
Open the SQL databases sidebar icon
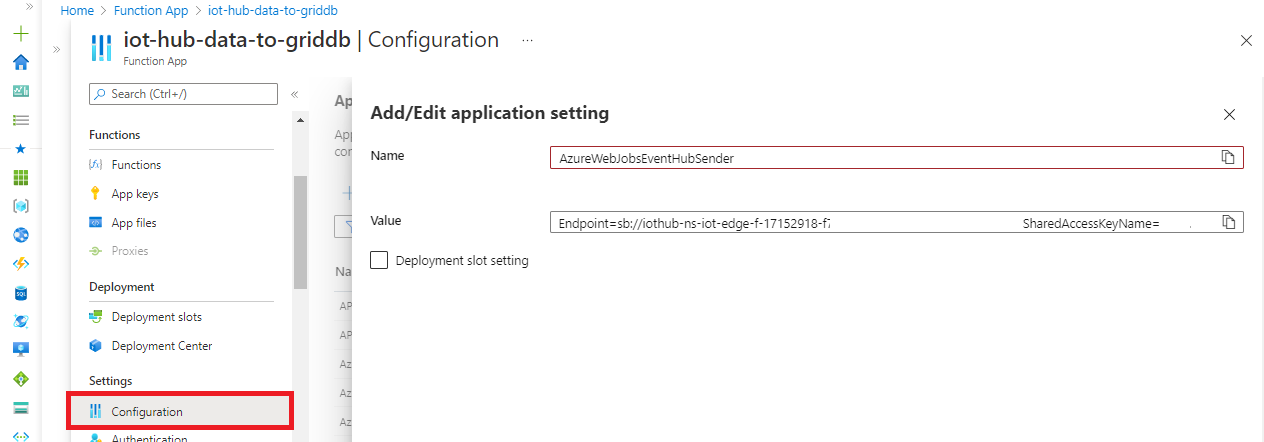click(x=20, y=293)
